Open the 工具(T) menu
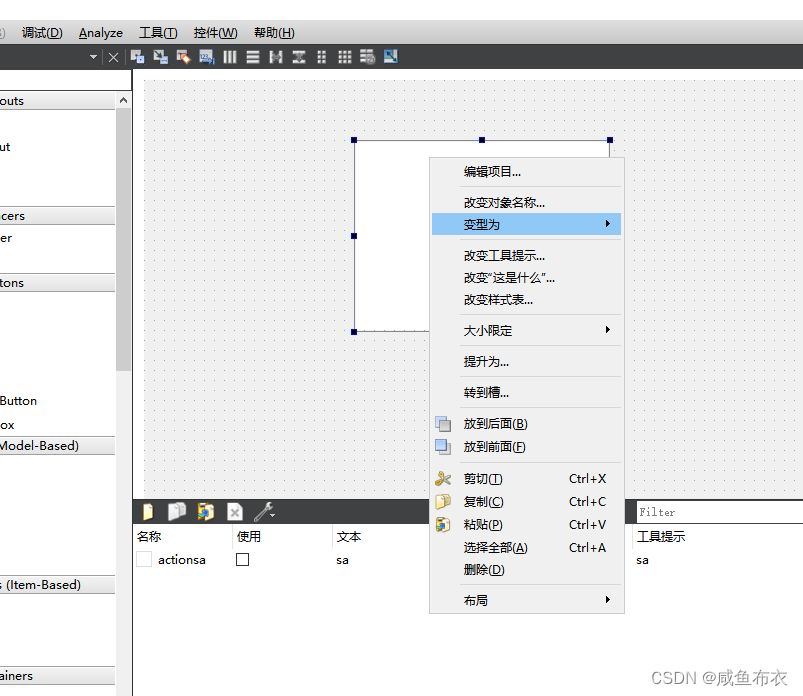The height and width of the screenshot is (696, 803). pyautogui.click(x=158, y=33)
